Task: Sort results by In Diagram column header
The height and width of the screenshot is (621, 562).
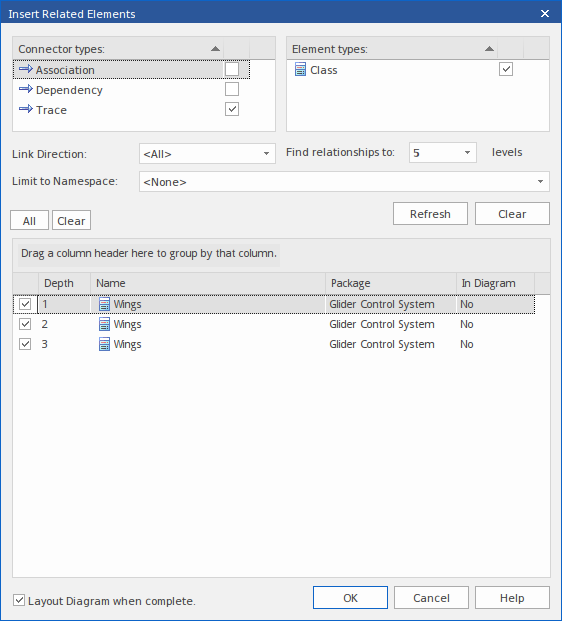Action: click(495, 283)
